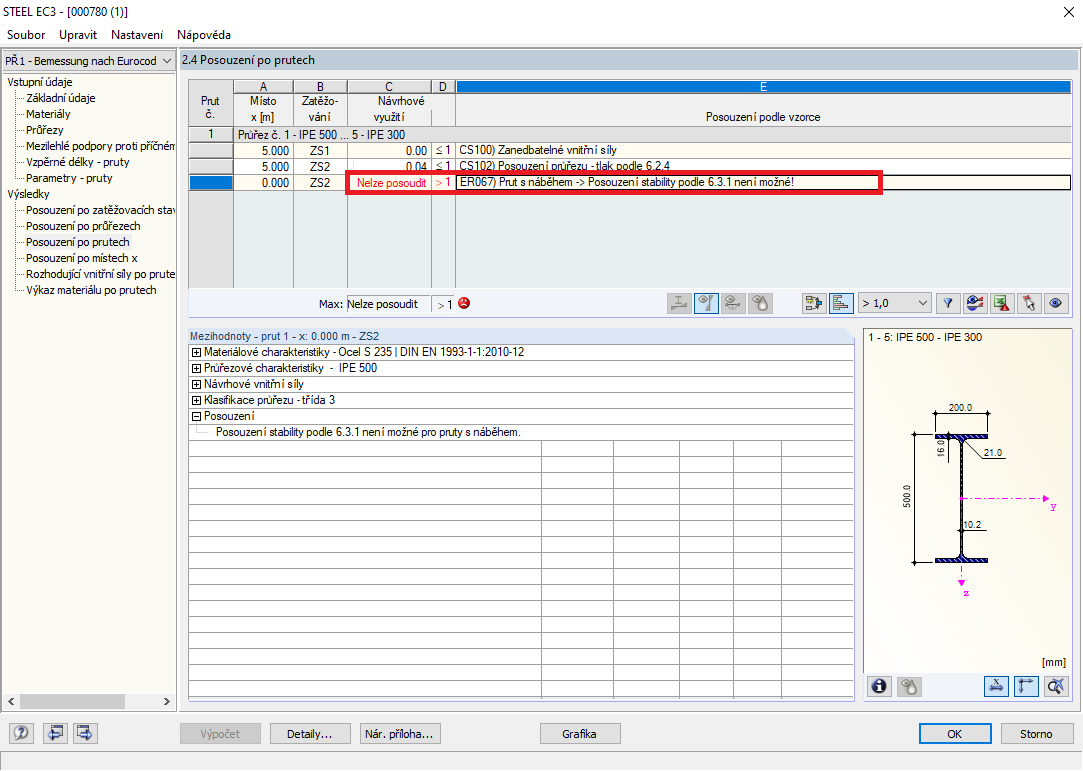1083x771 pixels.
Task: Cancel with the Storno button
Action: tap(1036, 734)
